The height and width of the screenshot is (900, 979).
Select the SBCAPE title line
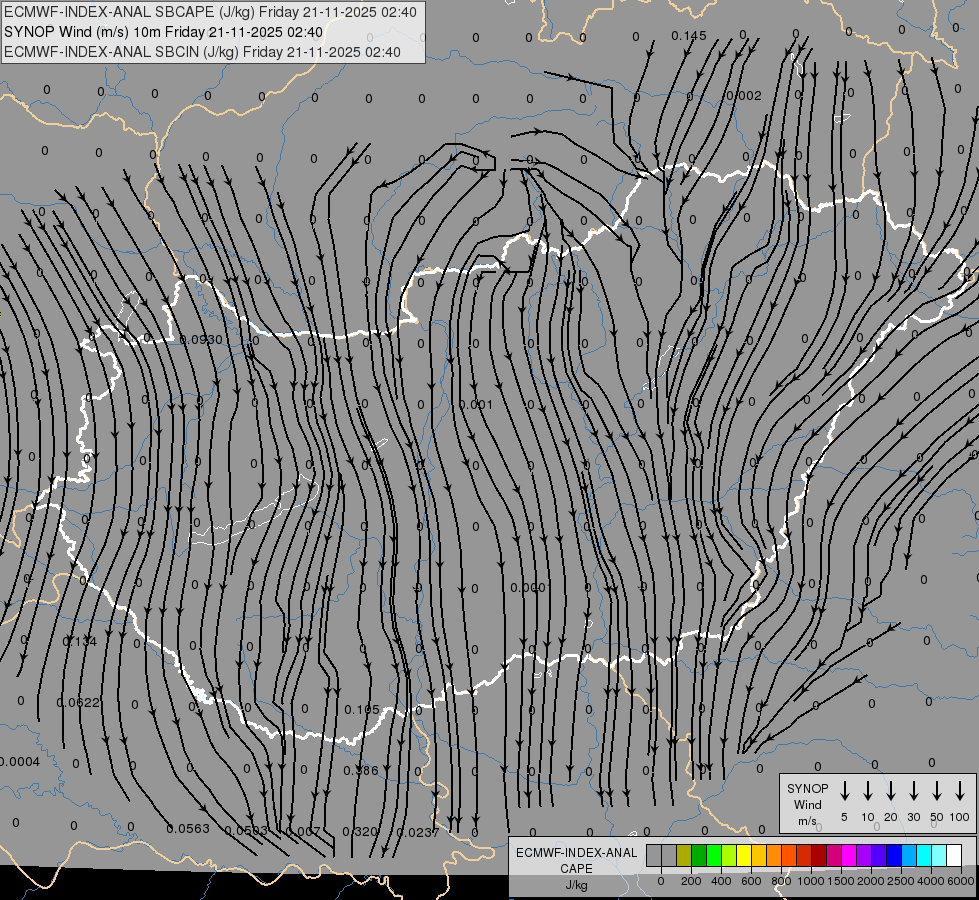[210, 12]
